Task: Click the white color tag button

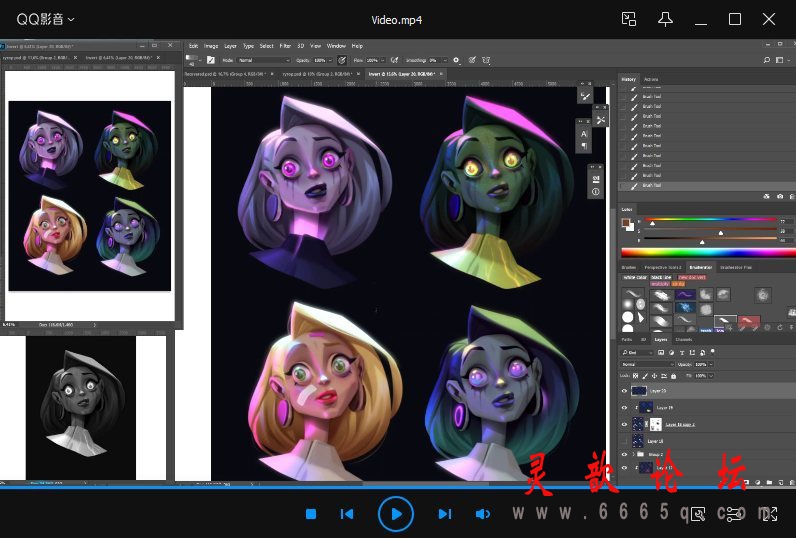Action: pos(635,278)
